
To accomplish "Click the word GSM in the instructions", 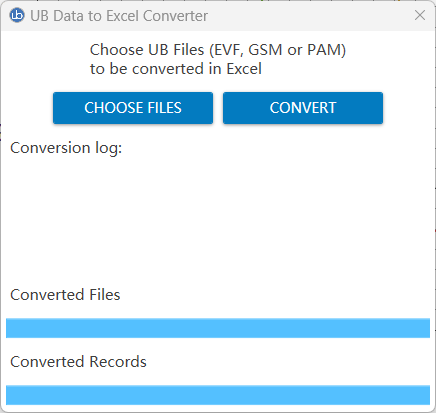I will 265,50.
